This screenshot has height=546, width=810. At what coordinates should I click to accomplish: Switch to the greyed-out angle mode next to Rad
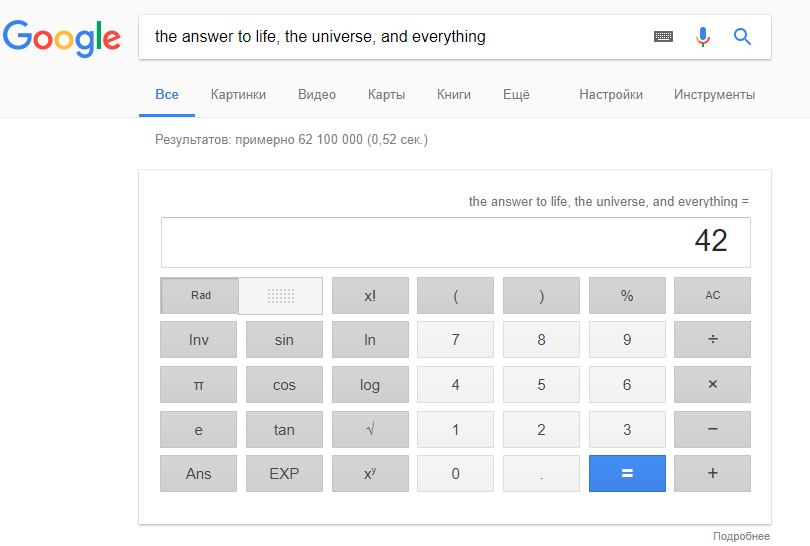click(281, 296)
